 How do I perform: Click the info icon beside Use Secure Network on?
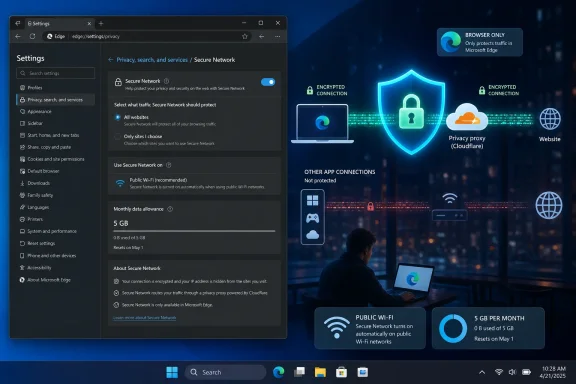[169, 165]
